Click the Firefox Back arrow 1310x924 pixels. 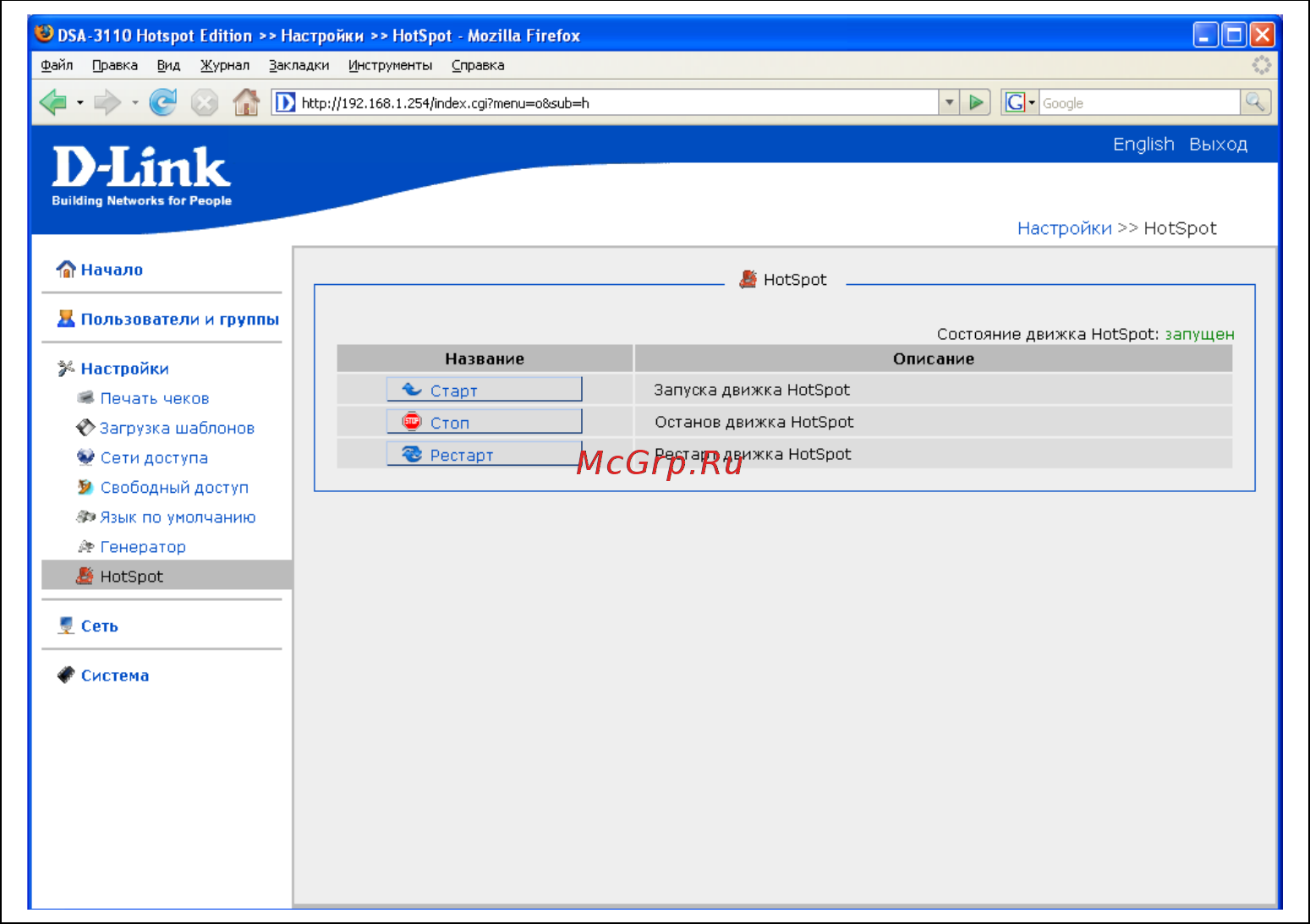(53, 103)
